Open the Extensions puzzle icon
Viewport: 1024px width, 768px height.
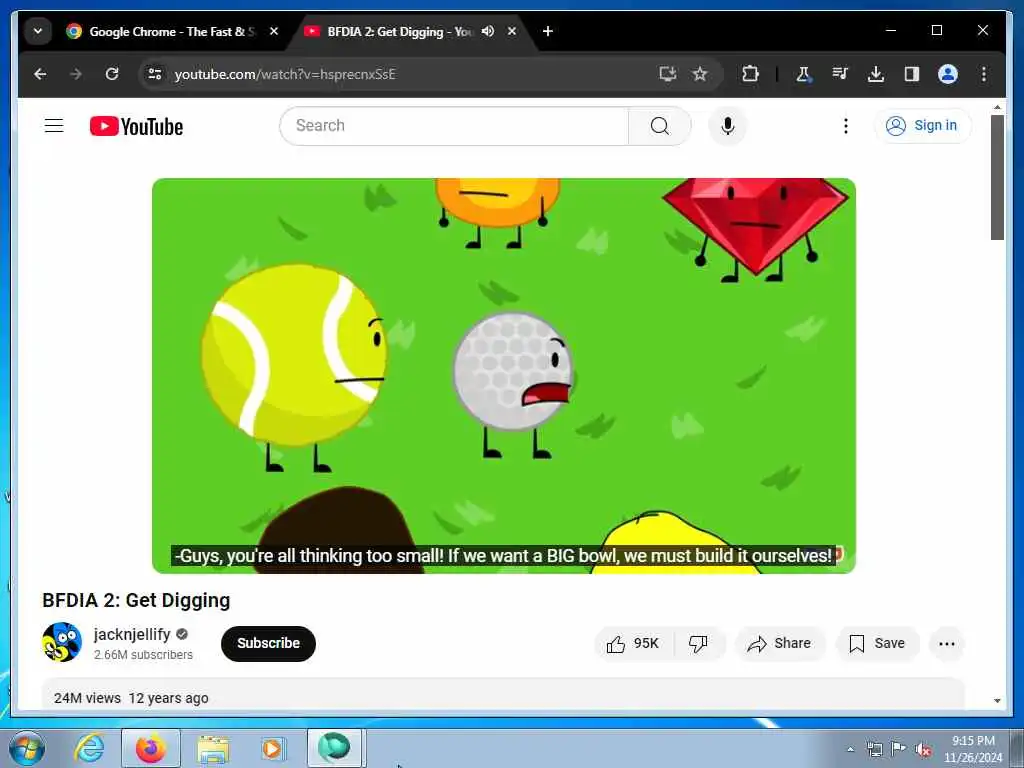[x=750, y=74]
